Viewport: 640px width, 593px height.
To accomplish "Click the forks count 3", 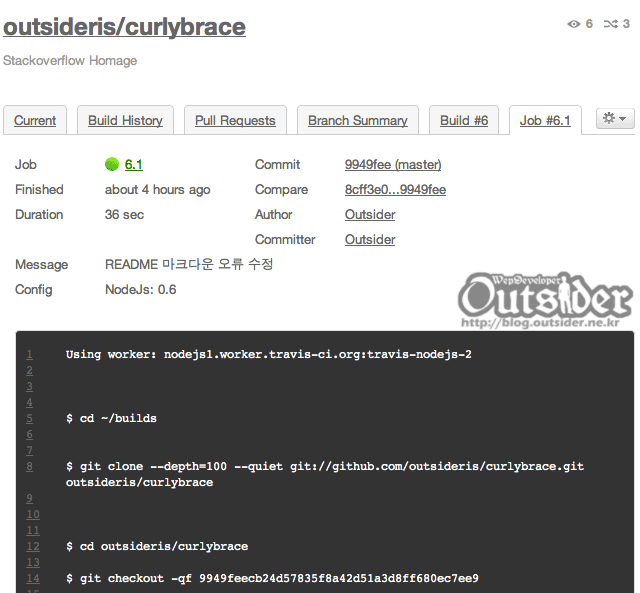I will [626, 24].
